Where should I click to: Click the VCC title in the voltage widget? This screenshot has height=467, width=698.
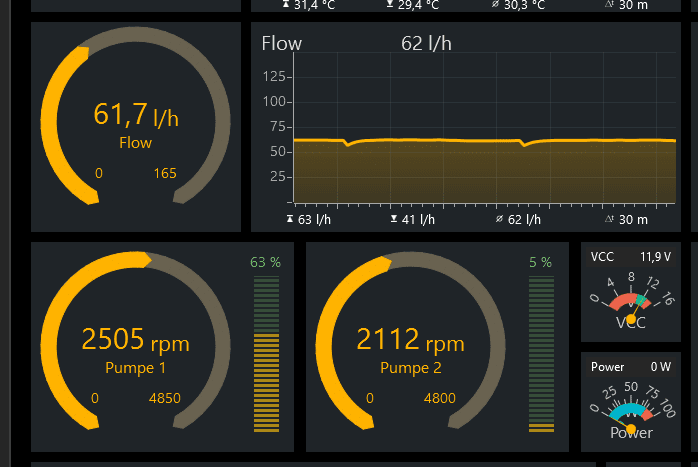click(x=602, y=257)
